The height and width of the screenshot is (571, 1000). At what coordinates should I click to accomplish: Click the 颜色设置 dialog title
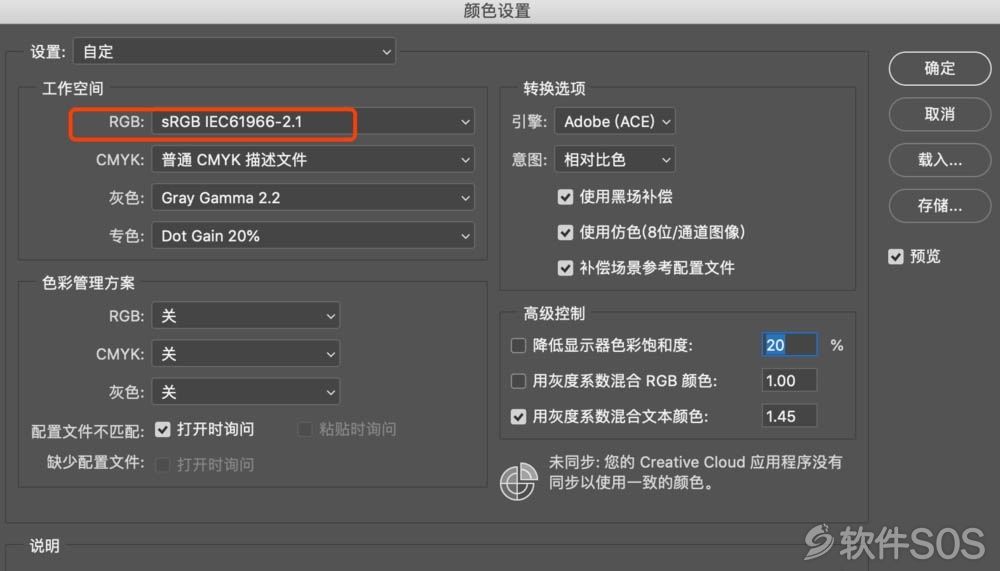pos(497,11)
